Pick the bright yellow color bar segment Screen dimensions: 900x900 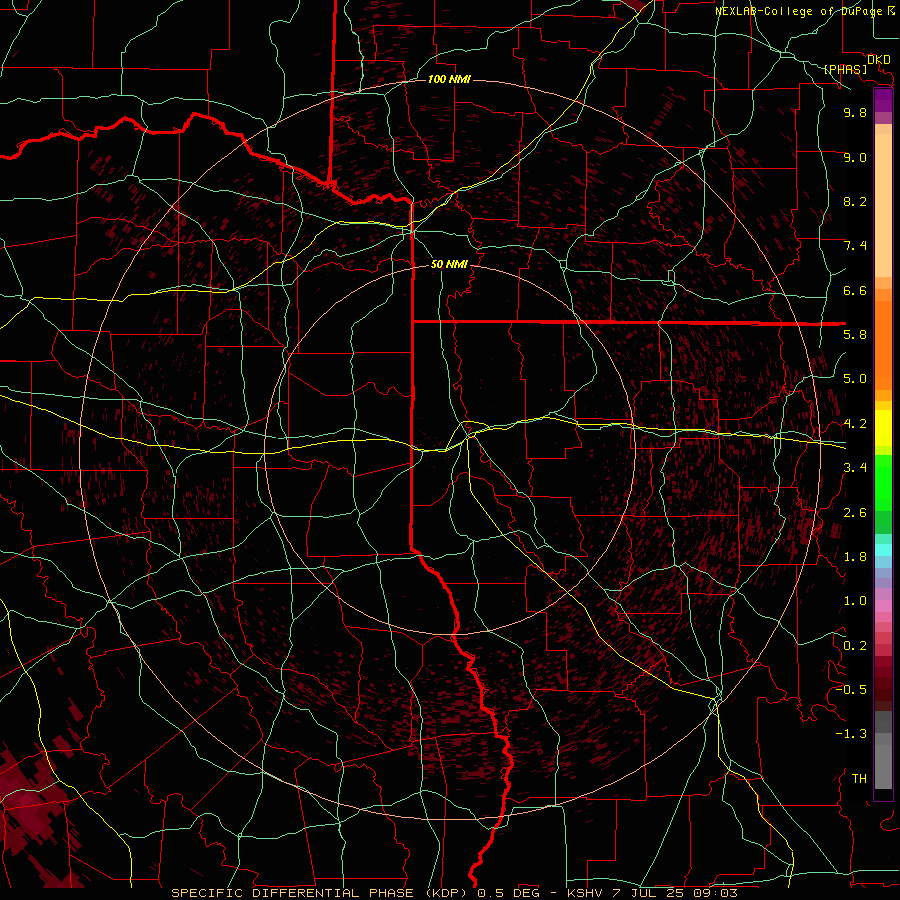click(883, 428)
